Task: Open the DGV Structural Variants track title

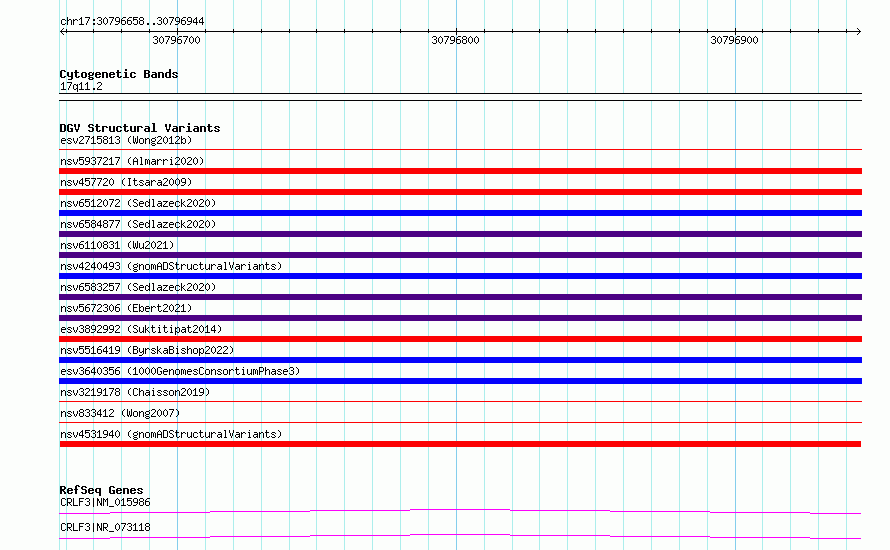Action: (140, 128)
